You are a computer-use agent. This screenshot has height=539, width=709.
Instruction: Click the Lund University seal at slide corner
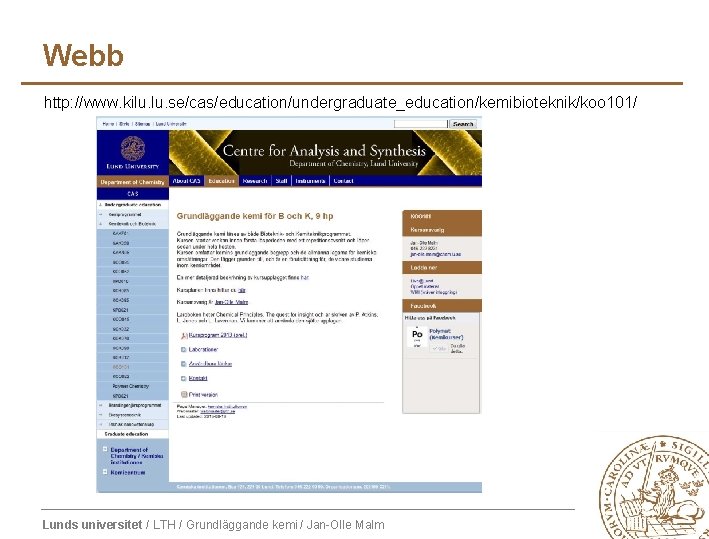(654, 487)
